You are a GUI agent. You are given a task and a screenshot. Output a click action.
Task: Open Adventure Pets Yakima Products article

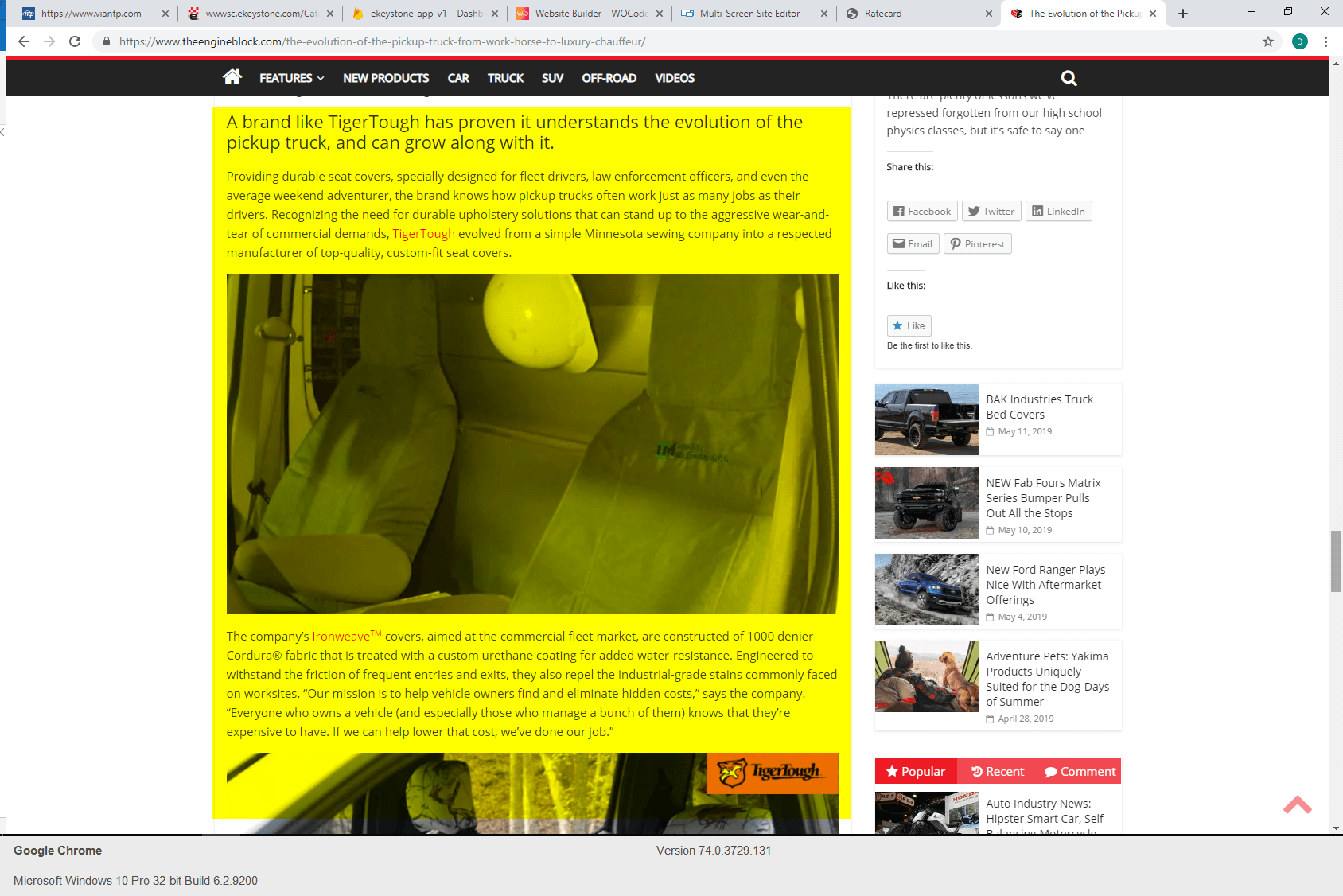(1047, 679)
